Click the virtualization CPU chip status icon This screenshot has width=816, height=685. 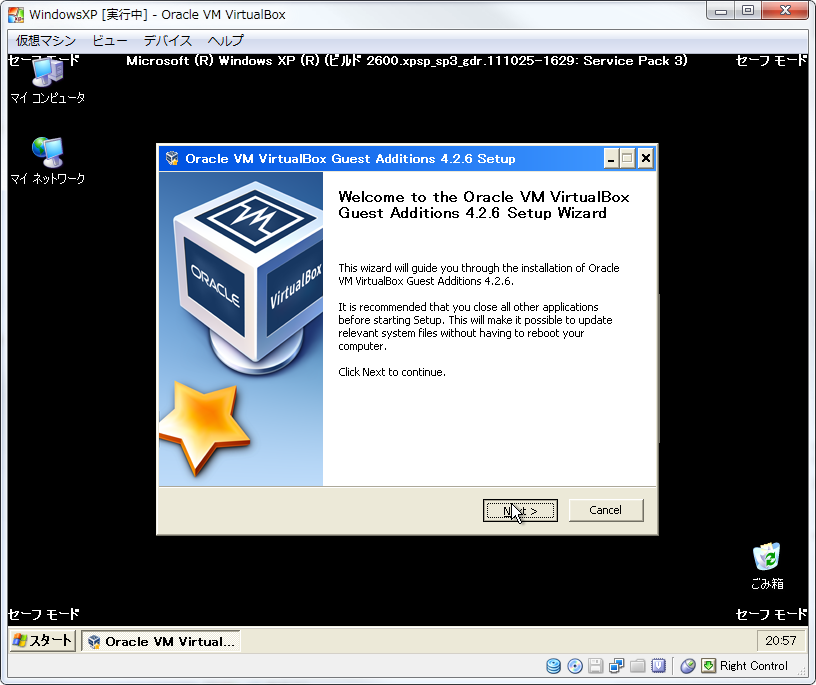coord(659,666)
